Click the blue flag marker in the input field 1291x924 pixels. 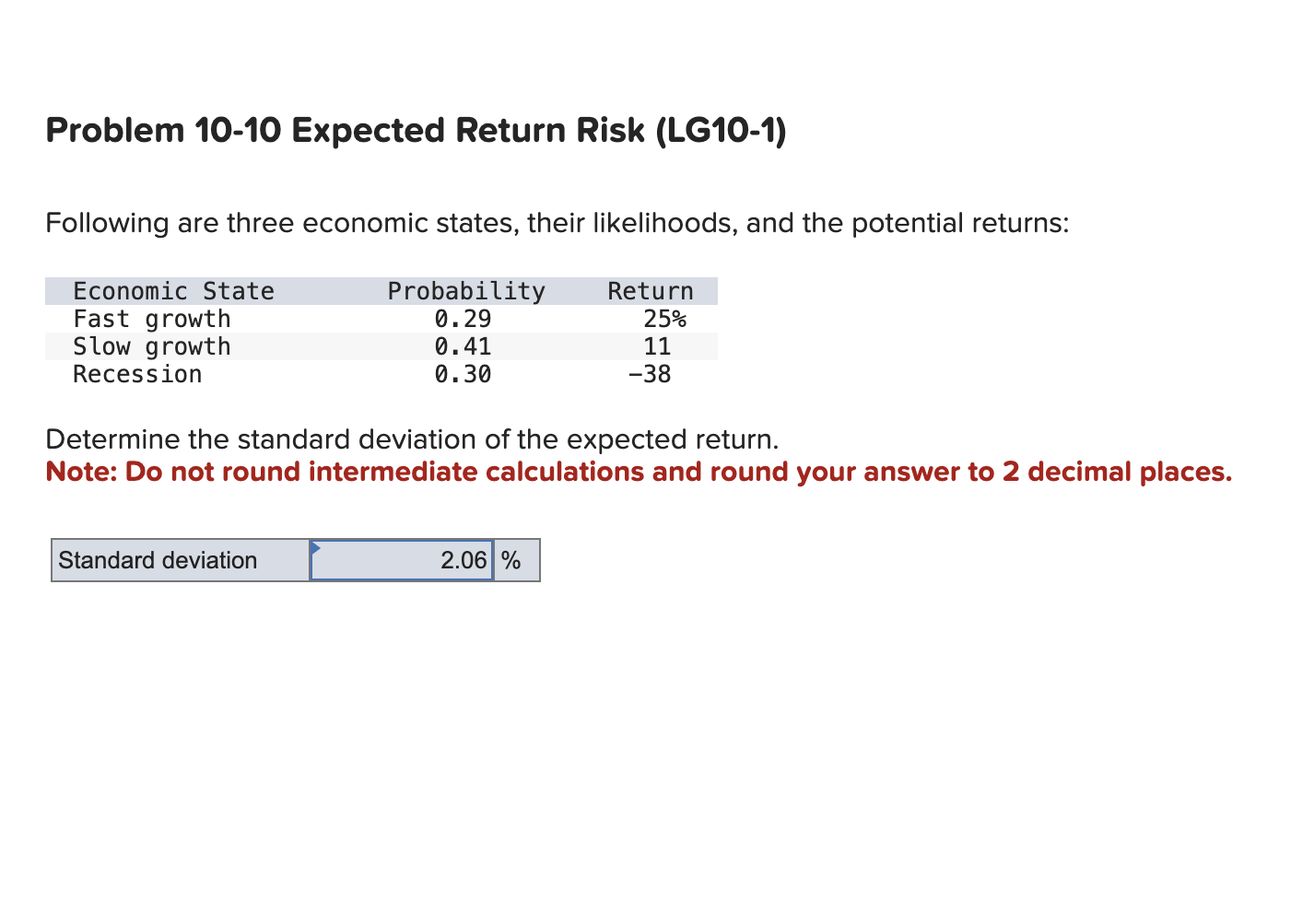point(316,549)
